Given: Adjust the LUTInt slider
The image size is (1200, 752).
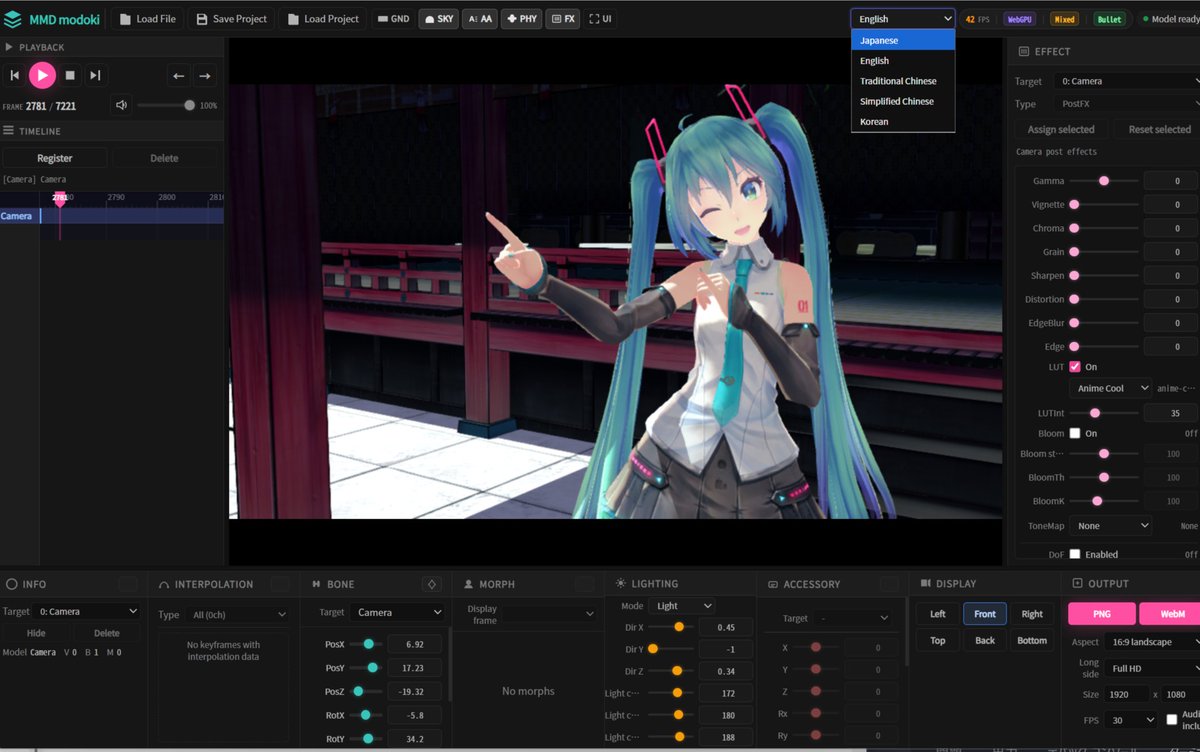Looking at the screenshot, I should 1104,412.
